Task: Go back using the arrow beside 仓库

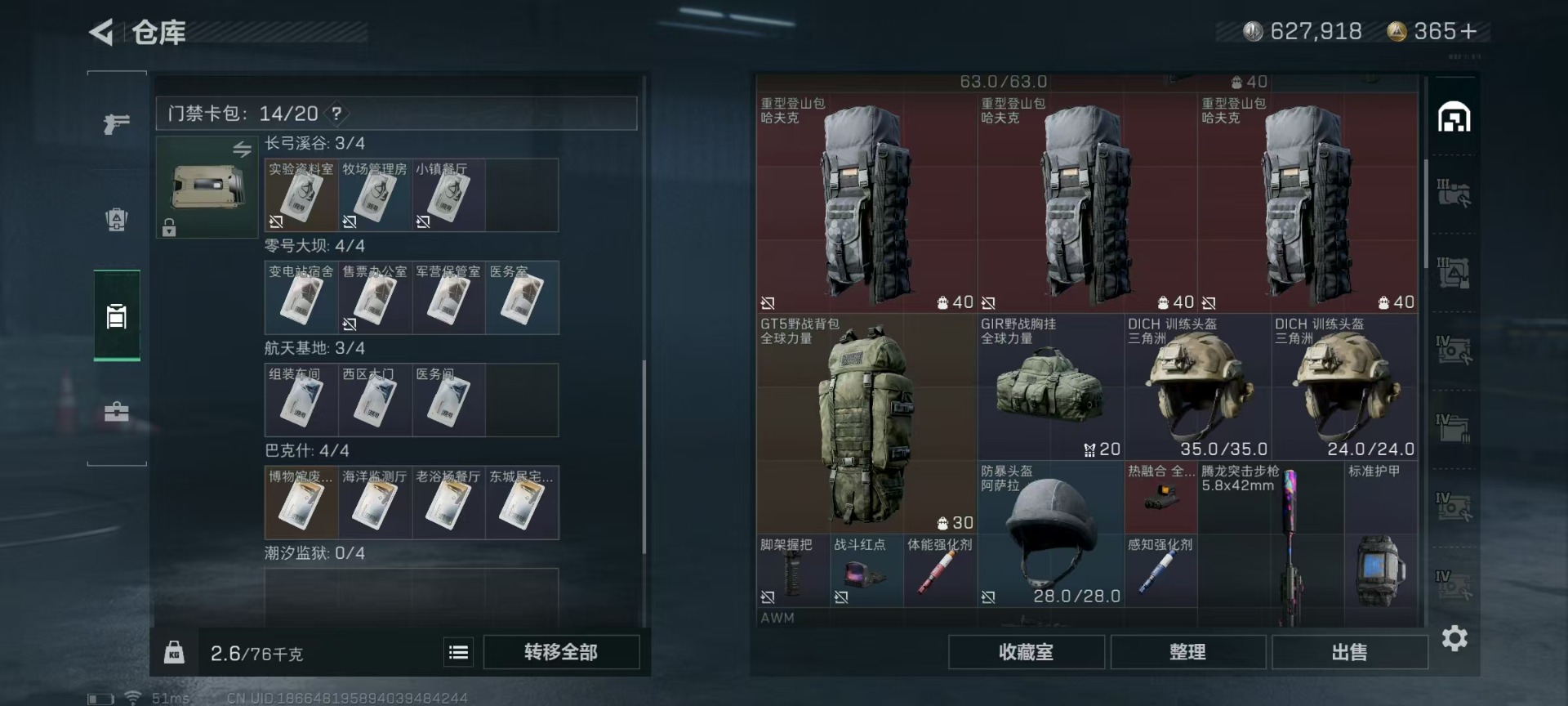Action: tap(102, 33)
